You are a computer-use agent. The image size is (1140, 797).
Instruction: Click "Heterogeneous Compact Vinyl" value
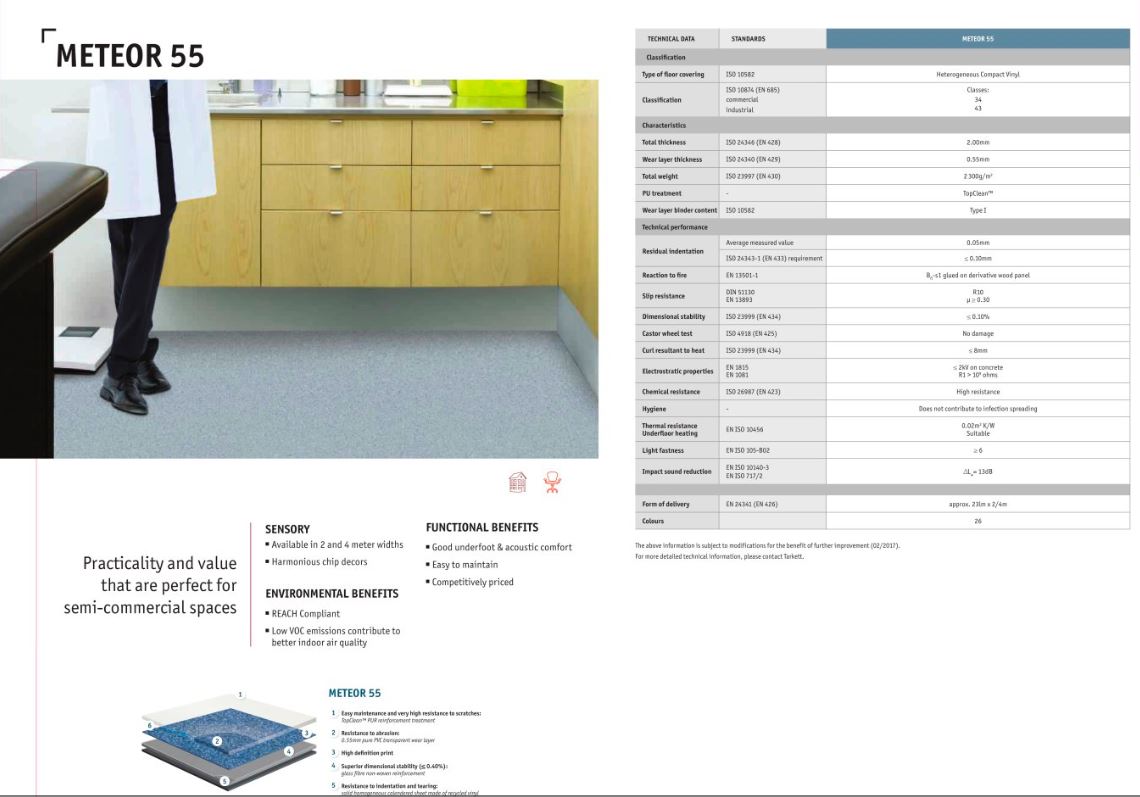click(978, 74)
